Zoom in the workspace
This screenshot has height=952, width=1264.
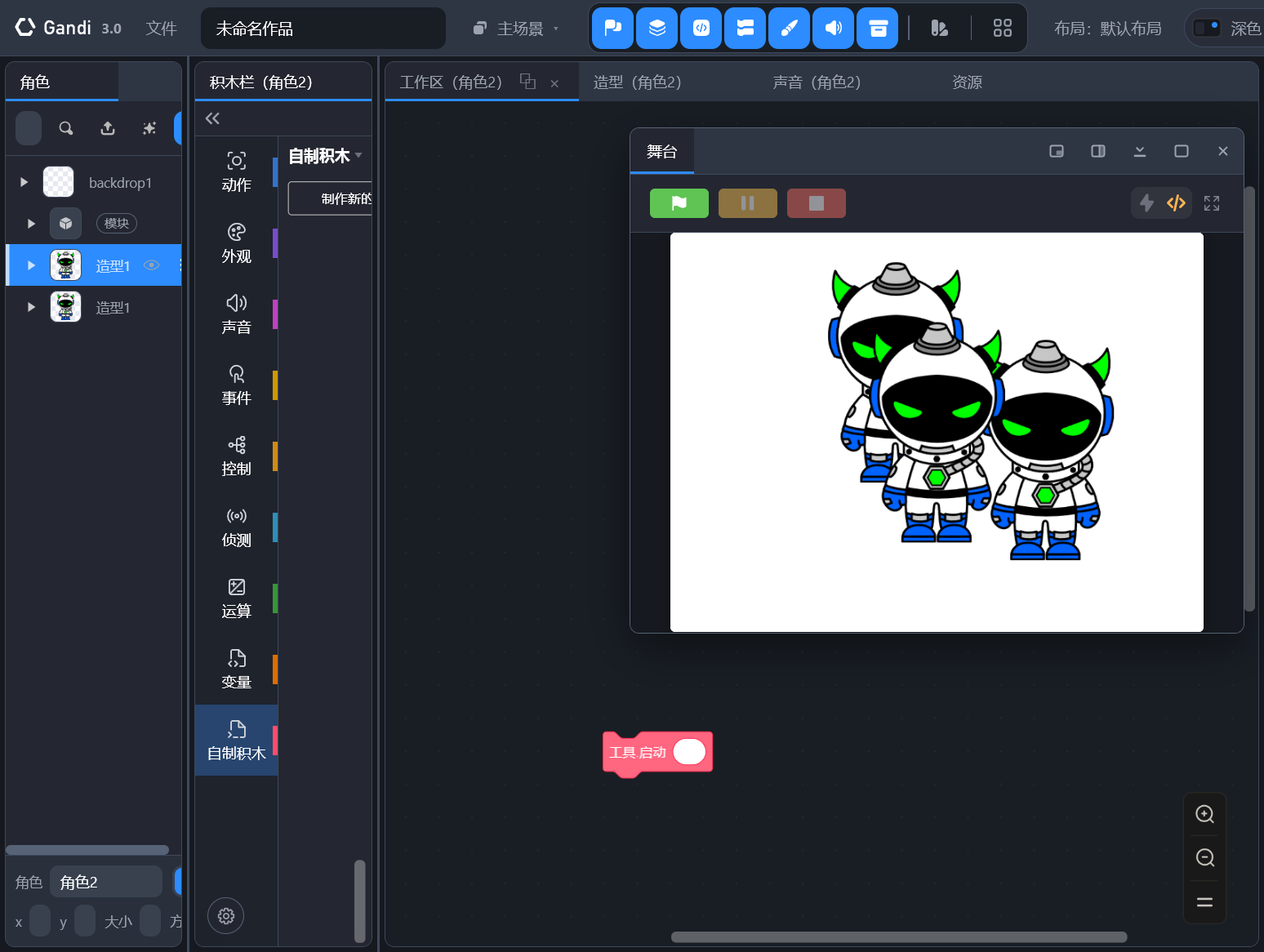[1205, 814]
